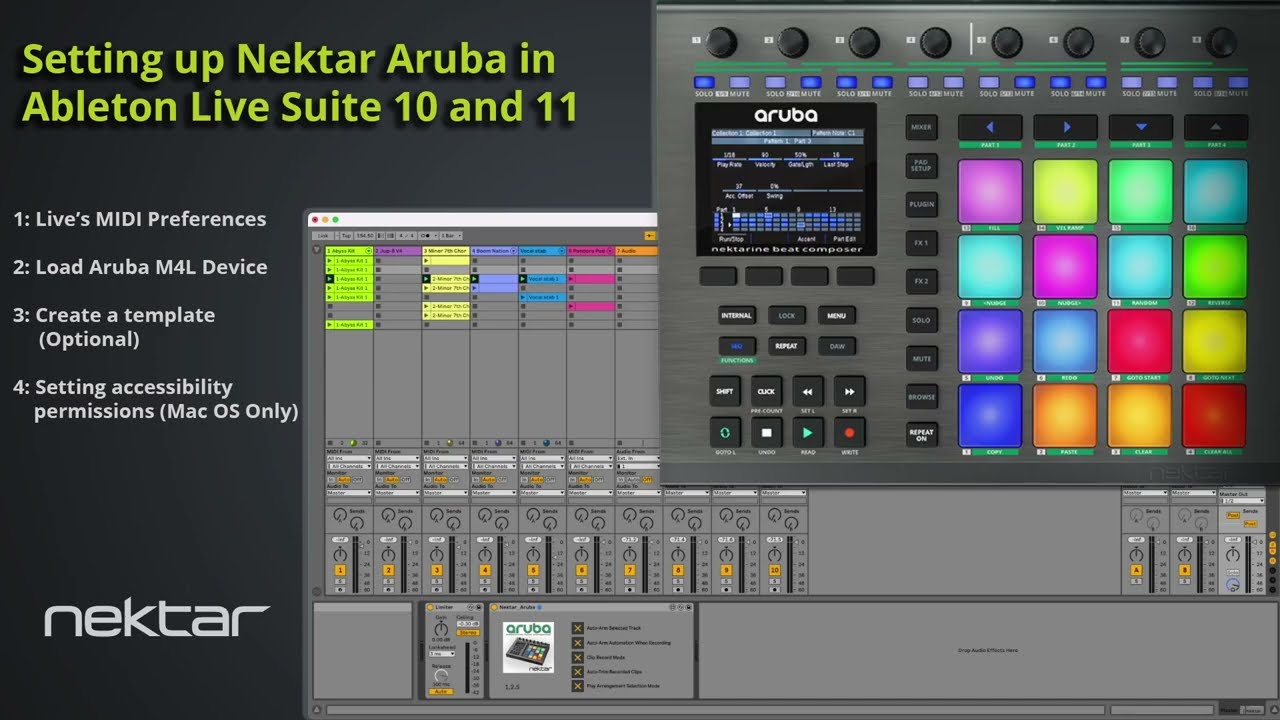Deactivate track 3 with its yellow activator

click(x=437, y=570)
